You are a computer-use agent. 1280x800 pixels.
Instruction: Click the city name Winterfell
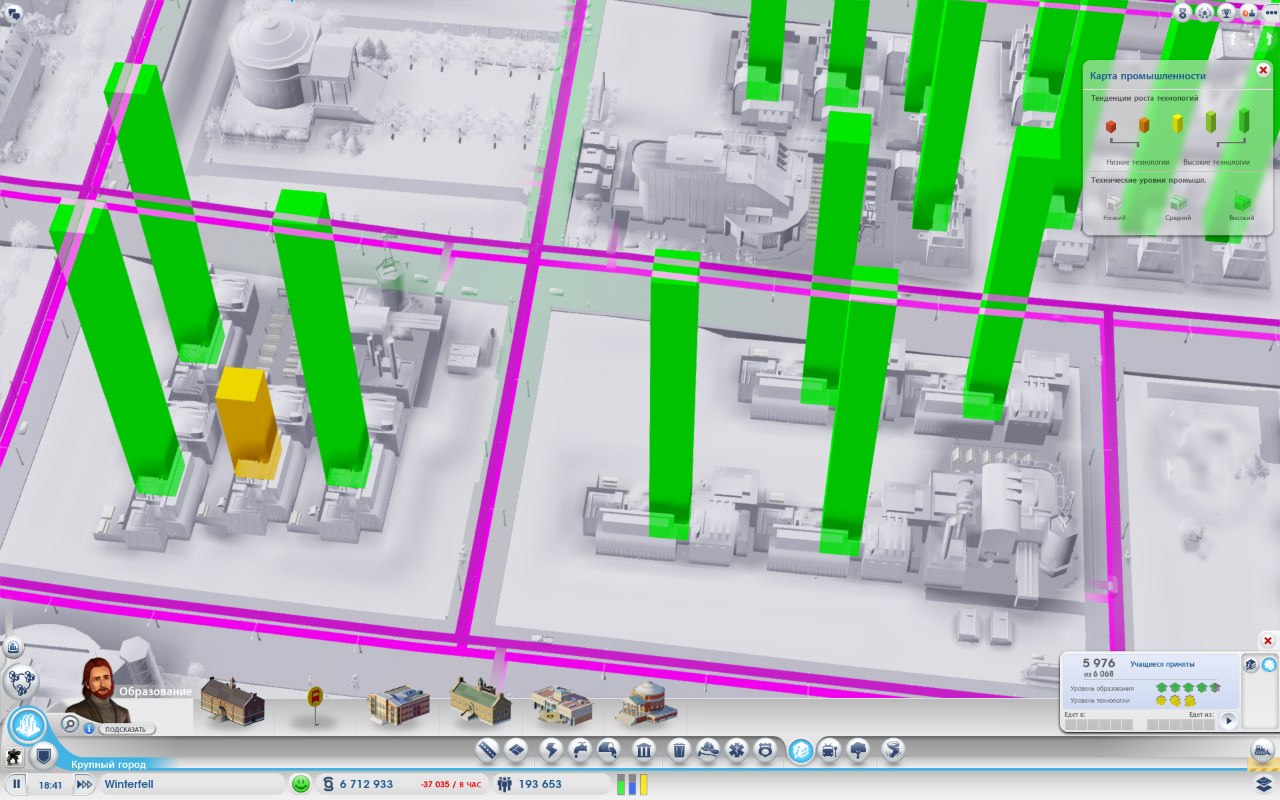129,785
